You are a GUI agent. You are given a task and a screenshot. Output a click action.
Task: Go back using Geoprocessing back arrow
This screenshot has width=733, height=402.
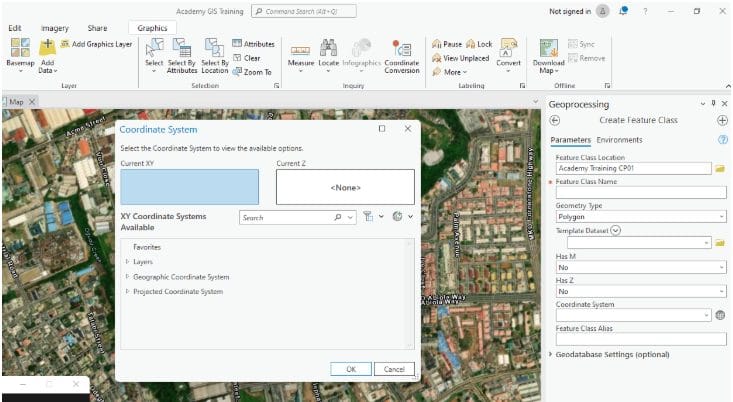point(555,120)
